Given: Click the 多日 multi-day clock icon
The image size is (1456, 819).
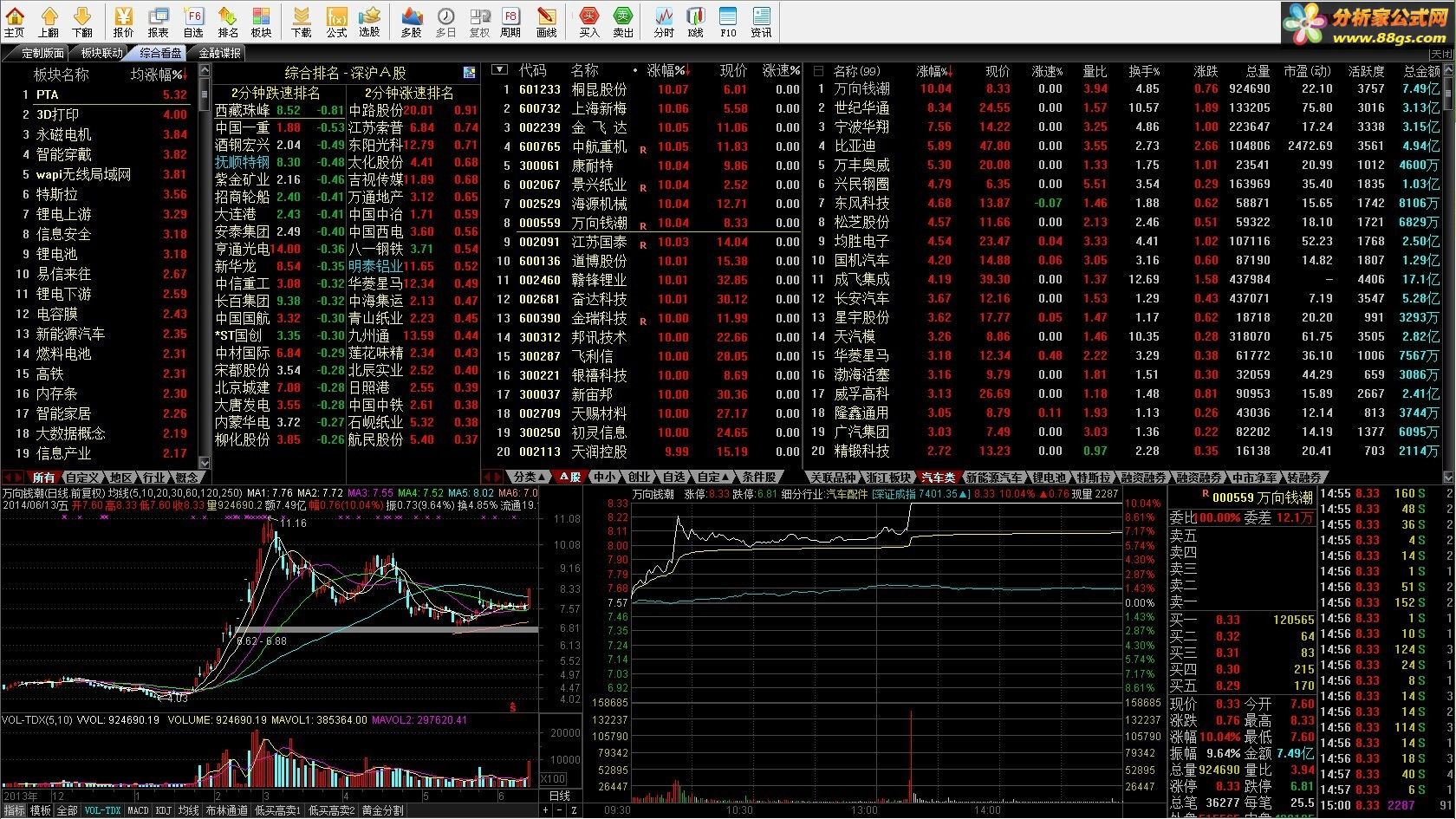Looking at the screenshot, I should pos(445,22).
